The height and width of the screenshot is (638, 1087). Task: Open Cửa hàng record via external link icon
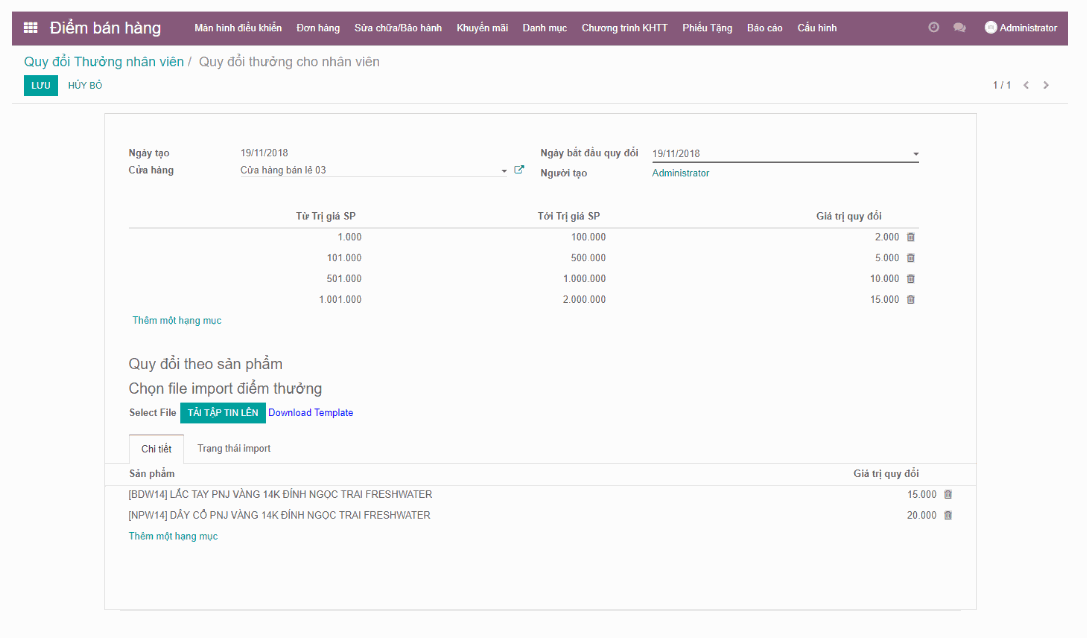[x=518, y=169]
